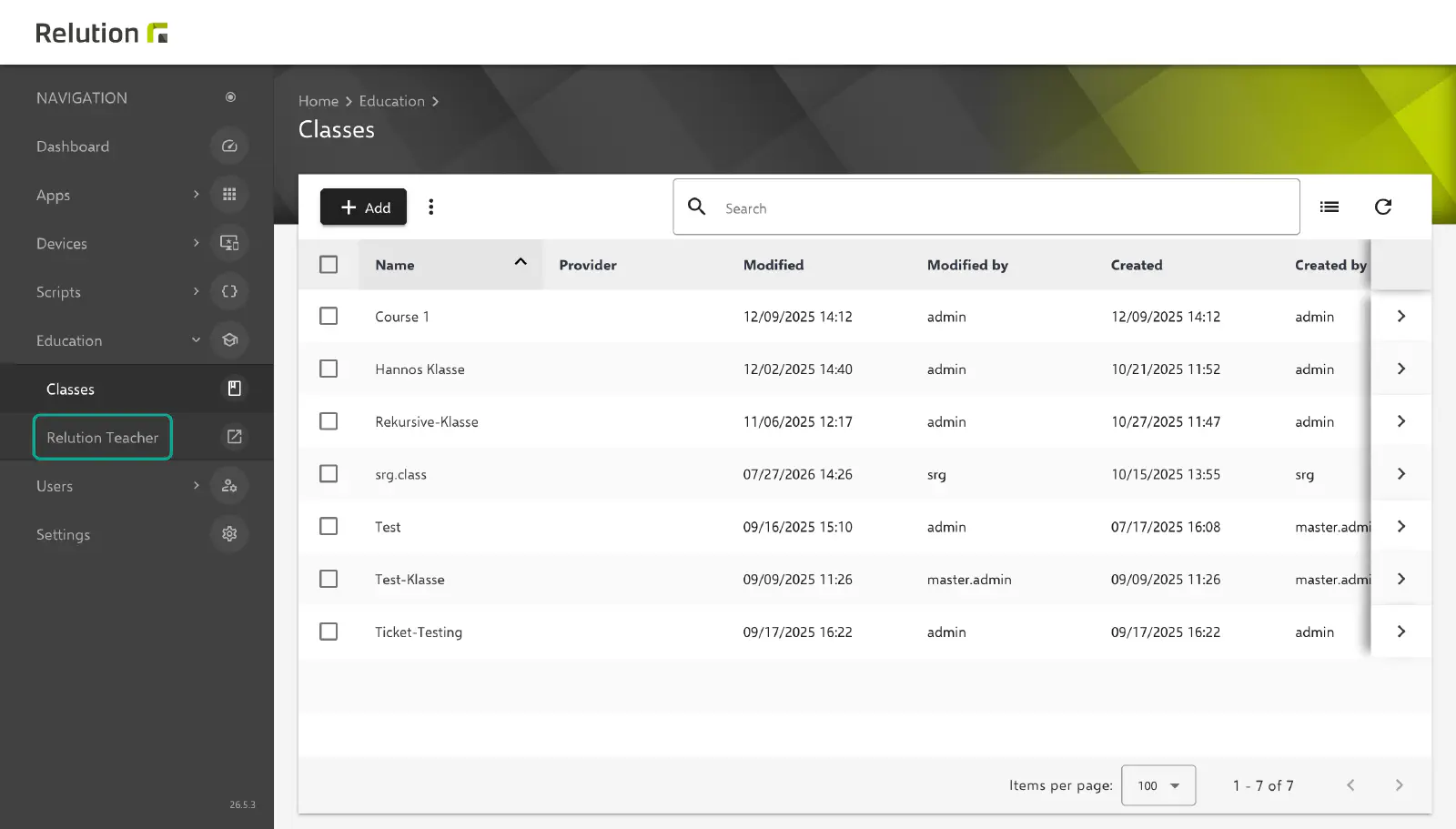Click the search magnifier icon
1456x829 pixels.
(697, 207)
